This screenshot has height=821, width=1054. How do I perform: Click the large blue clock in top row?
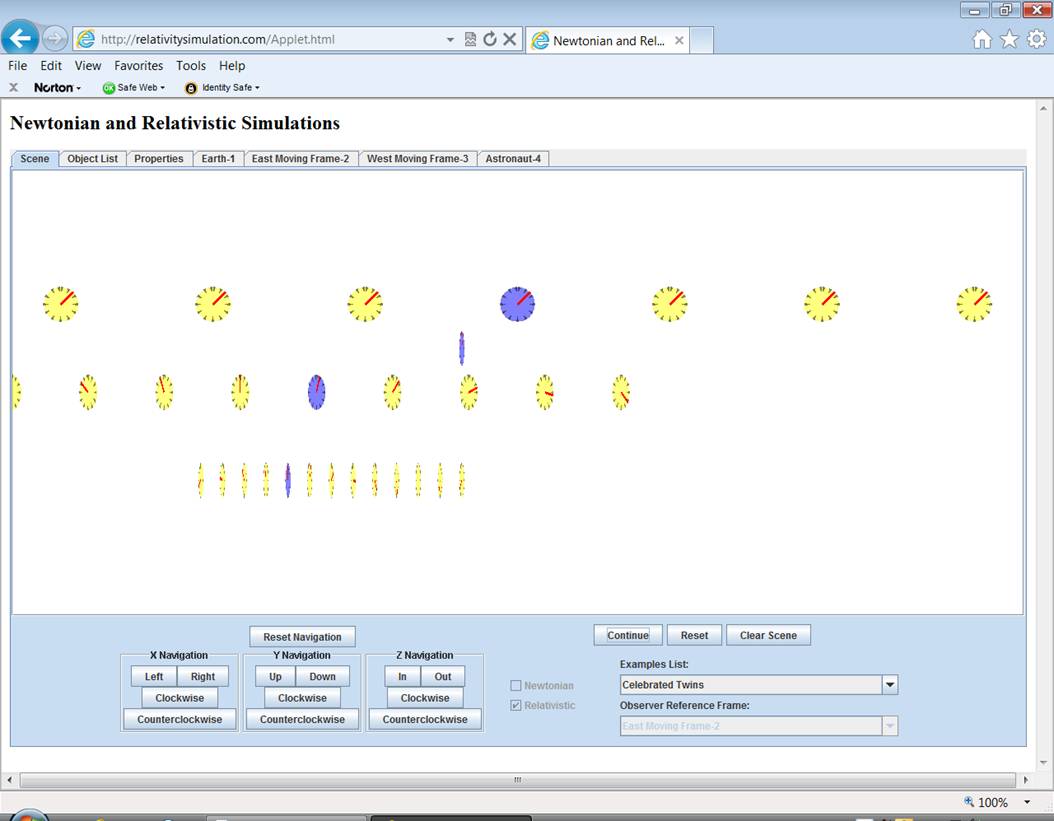[x=517, y=304]
